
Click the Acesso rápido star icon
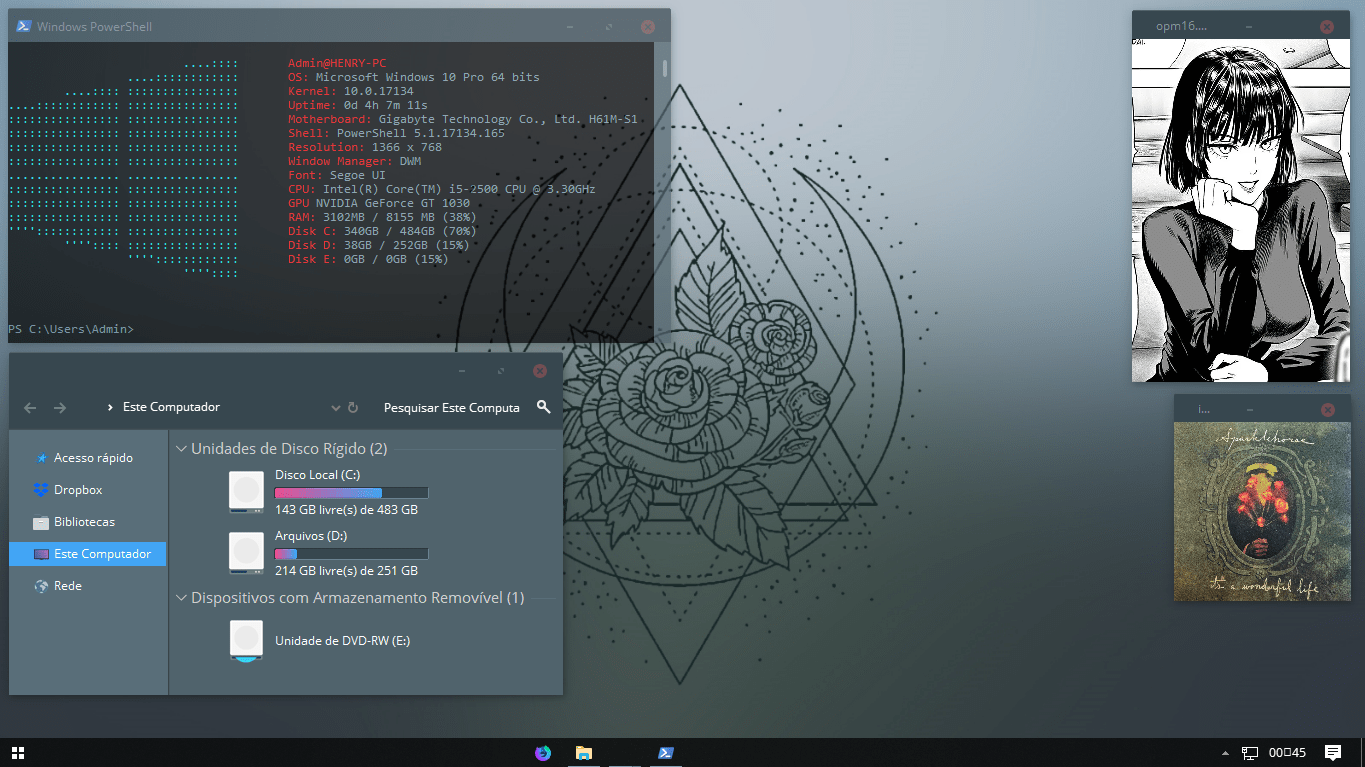click(42, 457)
